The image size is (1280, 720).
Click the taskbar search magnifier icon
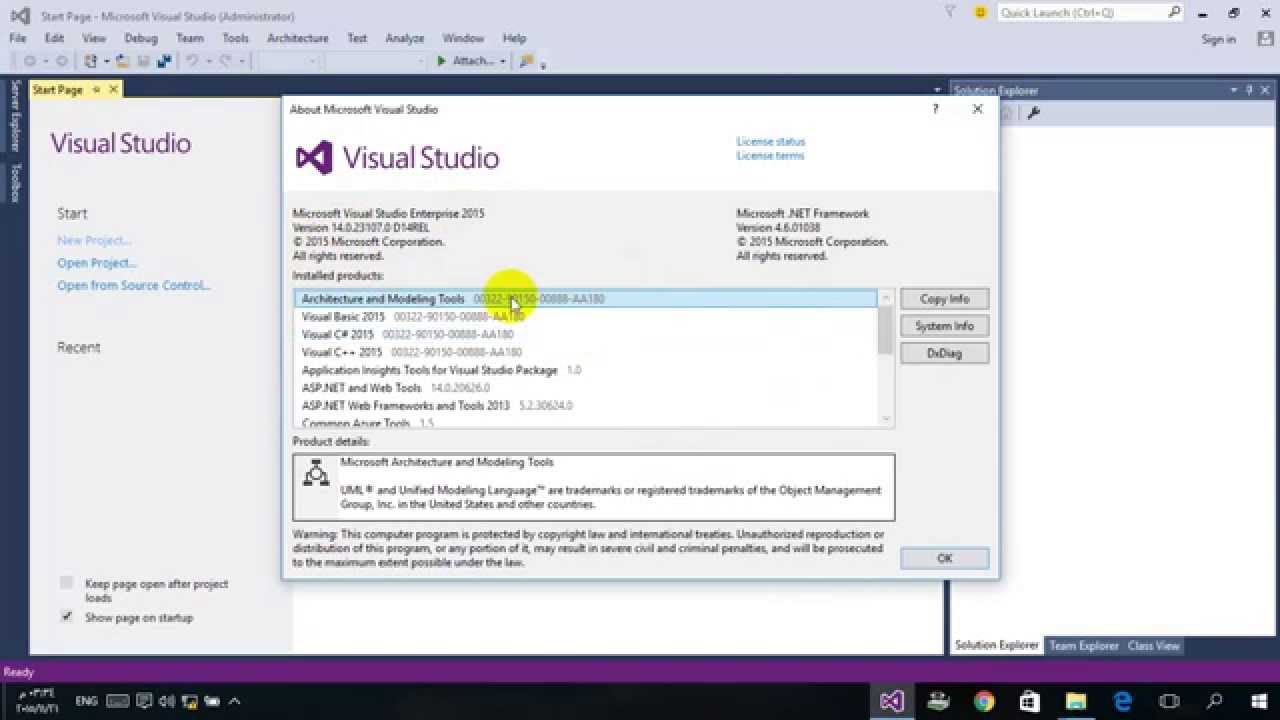click(1214, 701)
